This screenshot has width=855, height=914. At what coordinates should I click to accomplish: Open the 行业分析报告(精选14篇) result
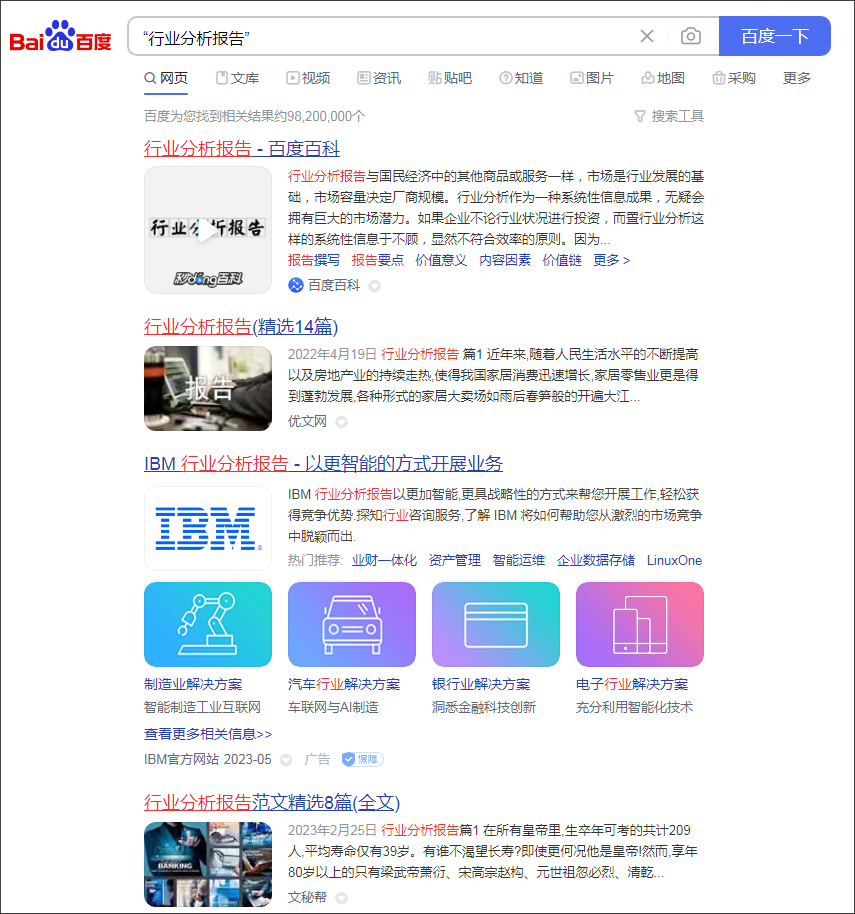point(241,326)
